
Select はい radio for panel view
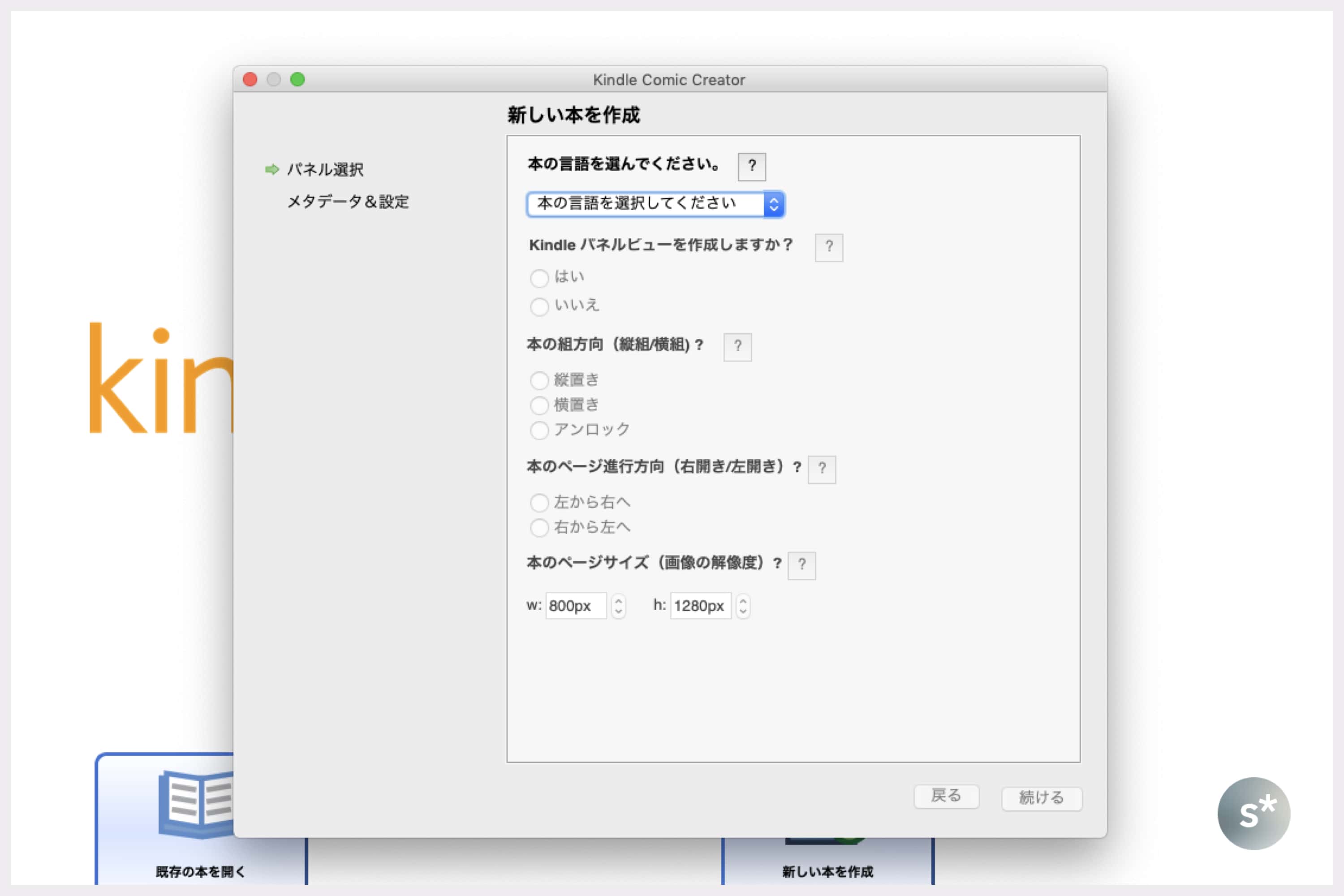pyautogui.click(x=539, y=278)
